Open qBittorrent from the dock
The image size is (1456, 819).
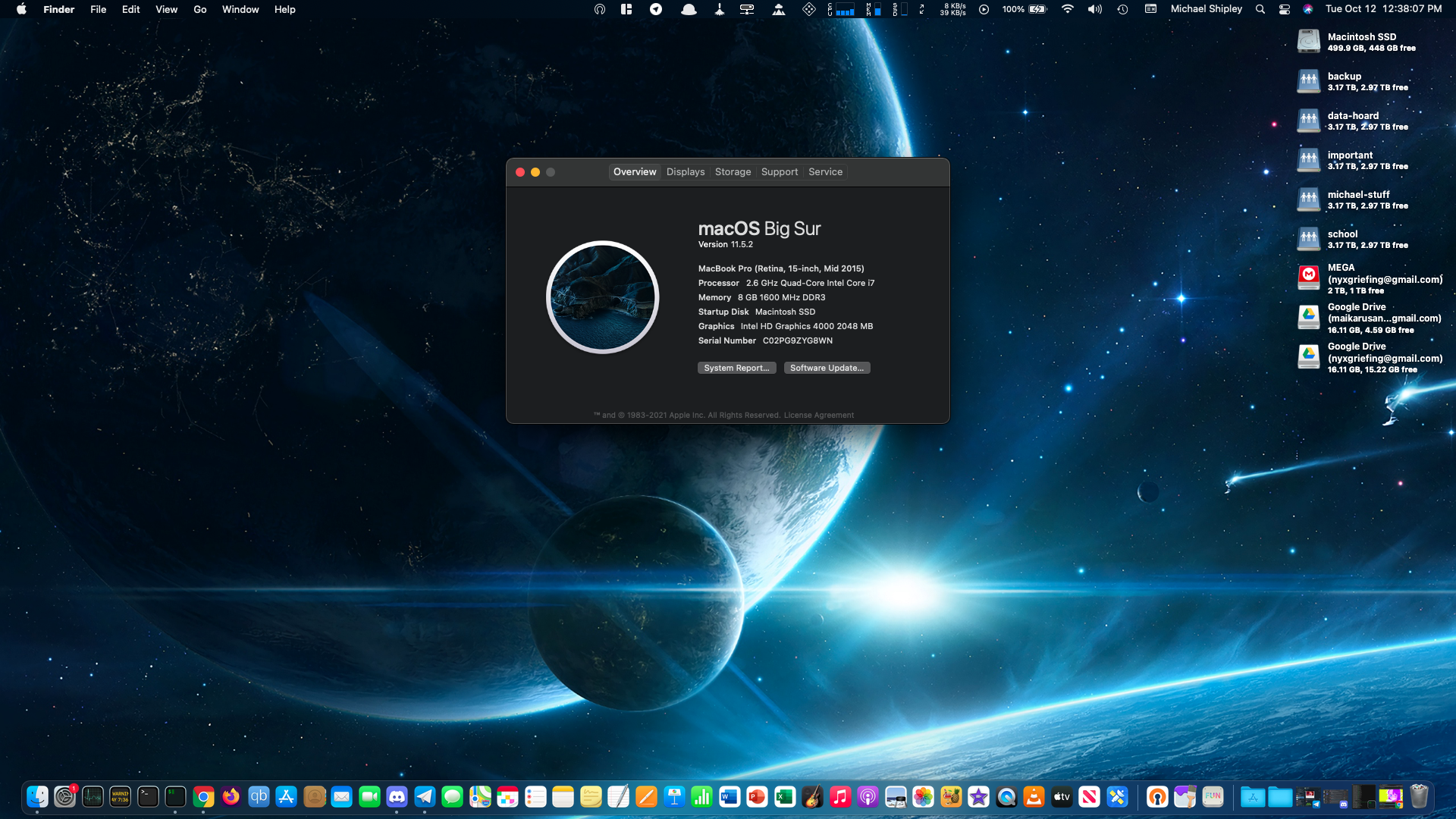click(259, 796)
